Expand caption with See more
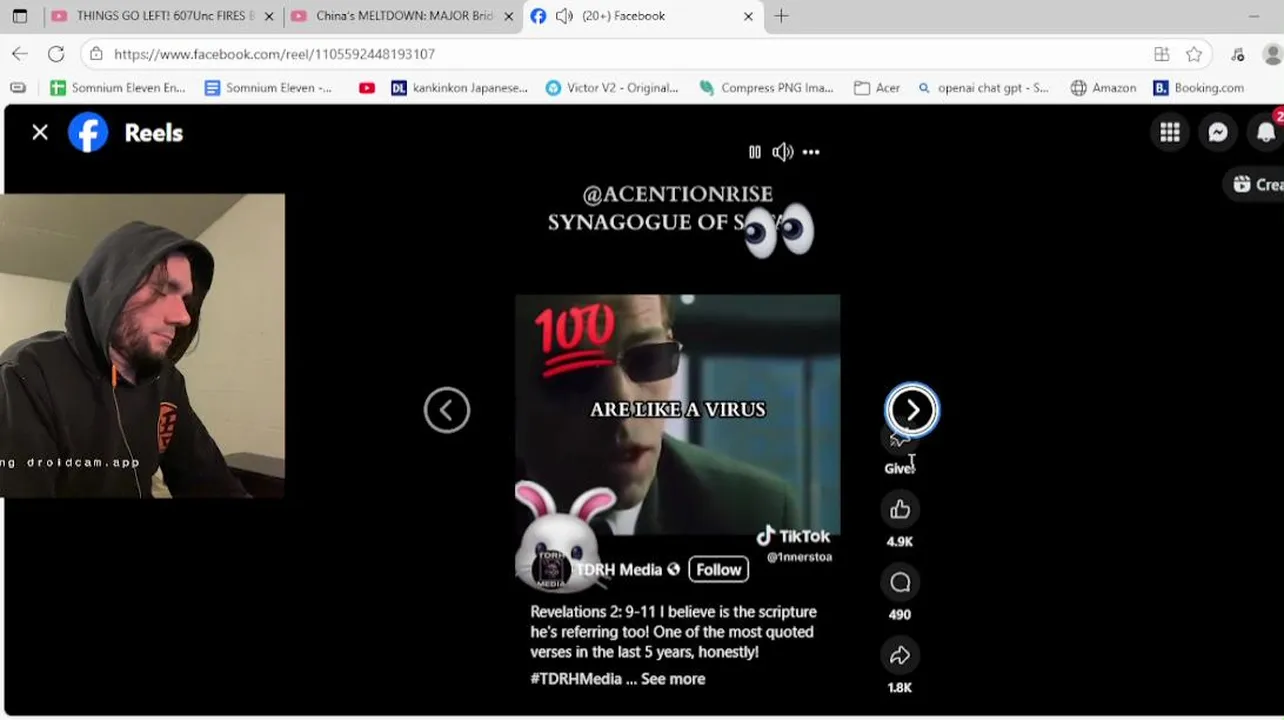The width and height of the screenshot is (1284, 720). point(673,679)
